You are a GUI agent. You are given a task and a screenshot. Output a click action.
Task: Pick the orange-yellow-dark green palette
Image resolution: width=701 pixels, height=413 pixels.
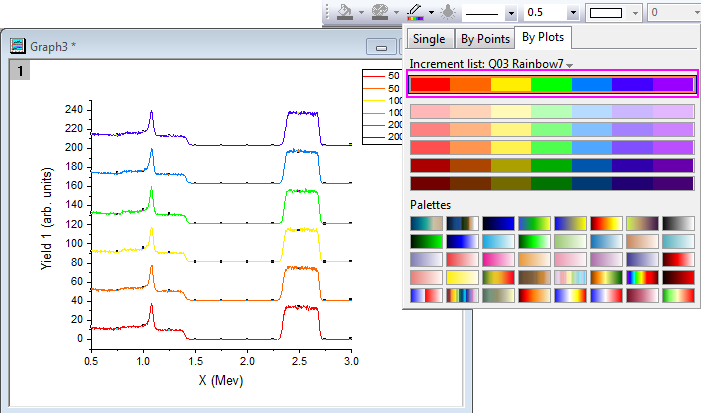click(606, 277)
